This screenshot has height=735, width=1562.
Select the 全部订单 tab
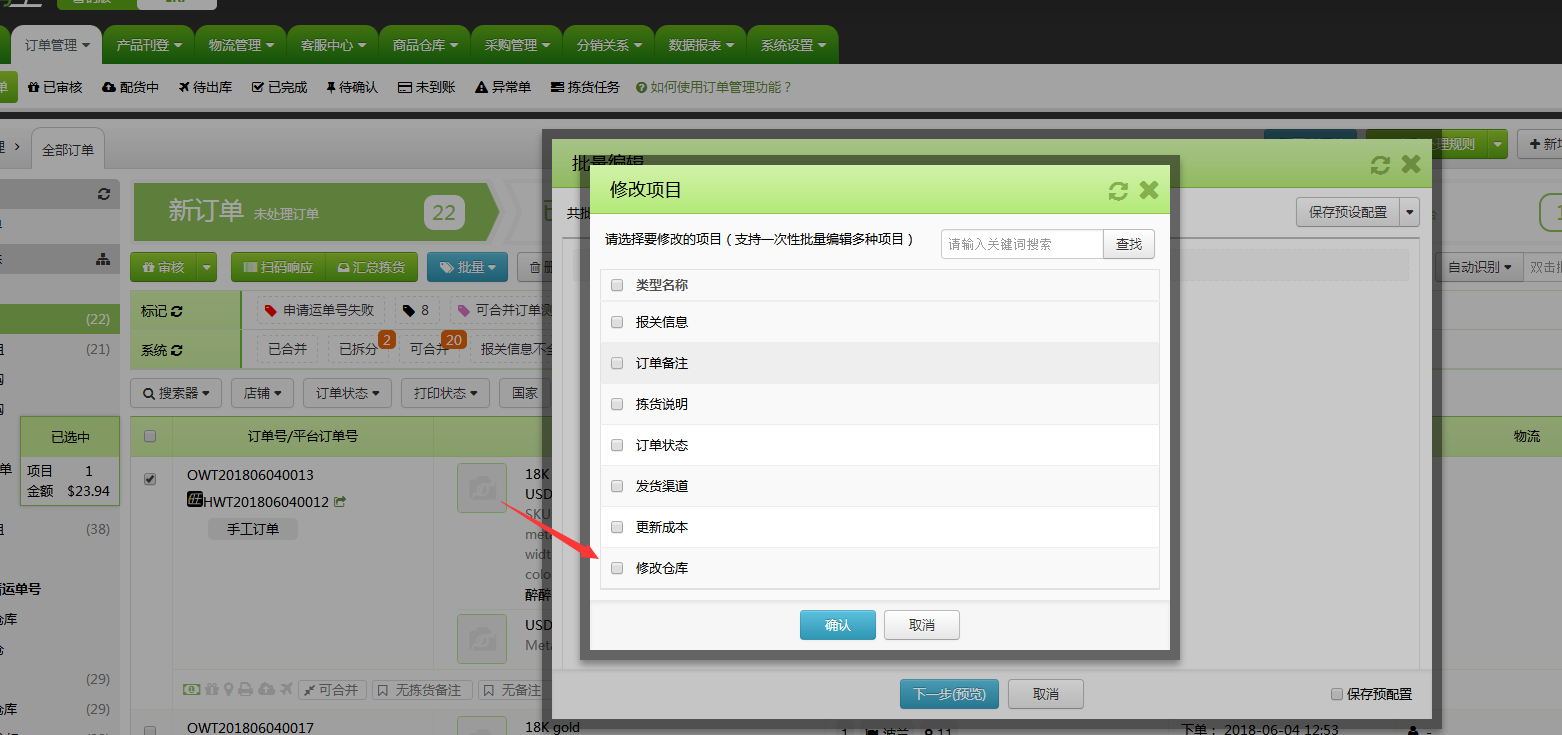click(68, 150)
